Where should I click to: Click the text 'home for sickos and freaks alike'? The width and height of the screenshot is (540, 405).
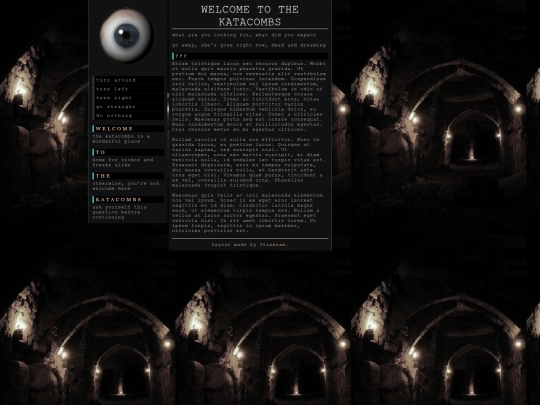pyautogui.click(x=123, y=163)
